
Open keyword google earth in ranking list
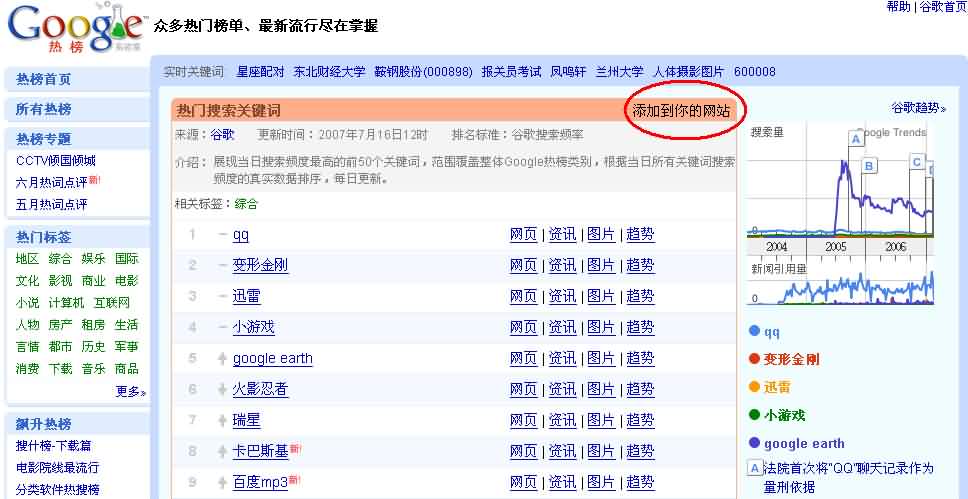(x=272, y=358)
